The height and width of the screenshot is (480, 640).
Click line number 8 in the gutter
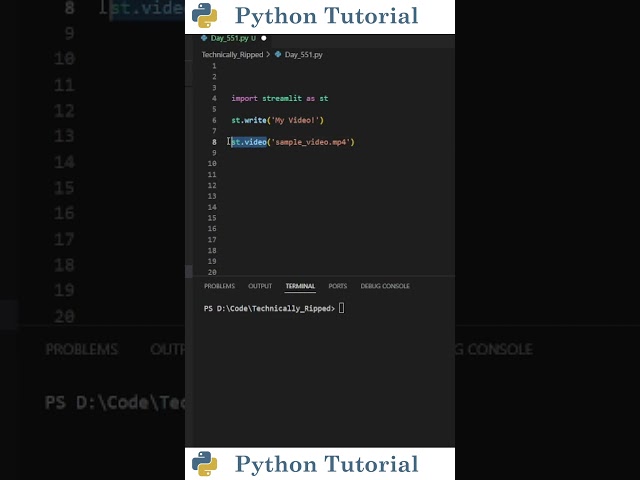pyautogui.click(x=214, y=142)
